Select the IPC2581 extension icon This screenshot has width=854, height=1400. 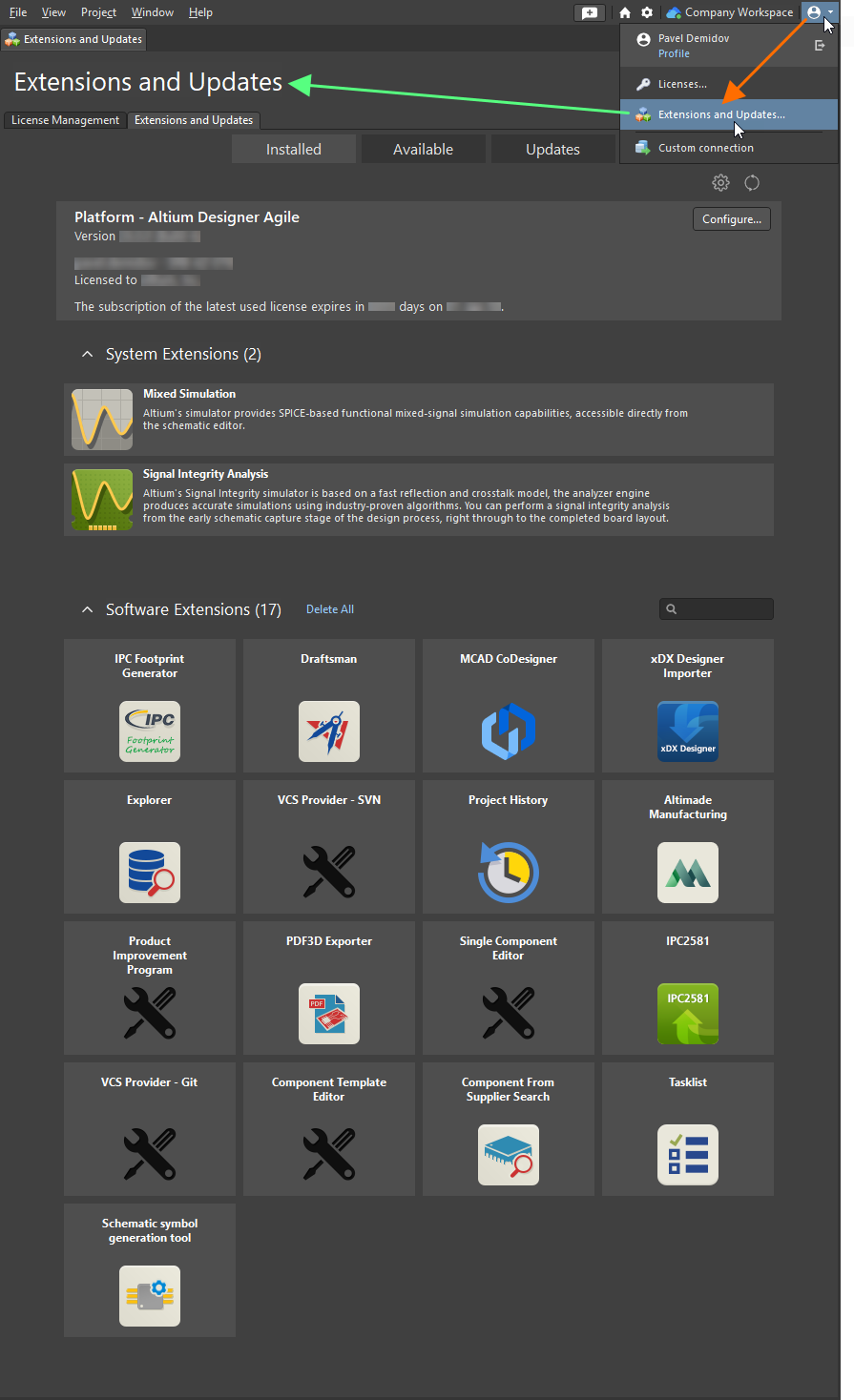pyautogui.click(x=687, y=1014)
